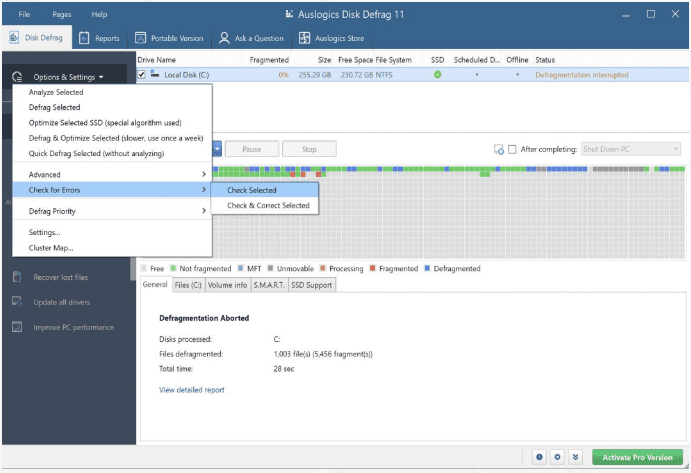691x473 pixels.
Task: Open Cluster Map... from the menu
Action: [51, 248]
